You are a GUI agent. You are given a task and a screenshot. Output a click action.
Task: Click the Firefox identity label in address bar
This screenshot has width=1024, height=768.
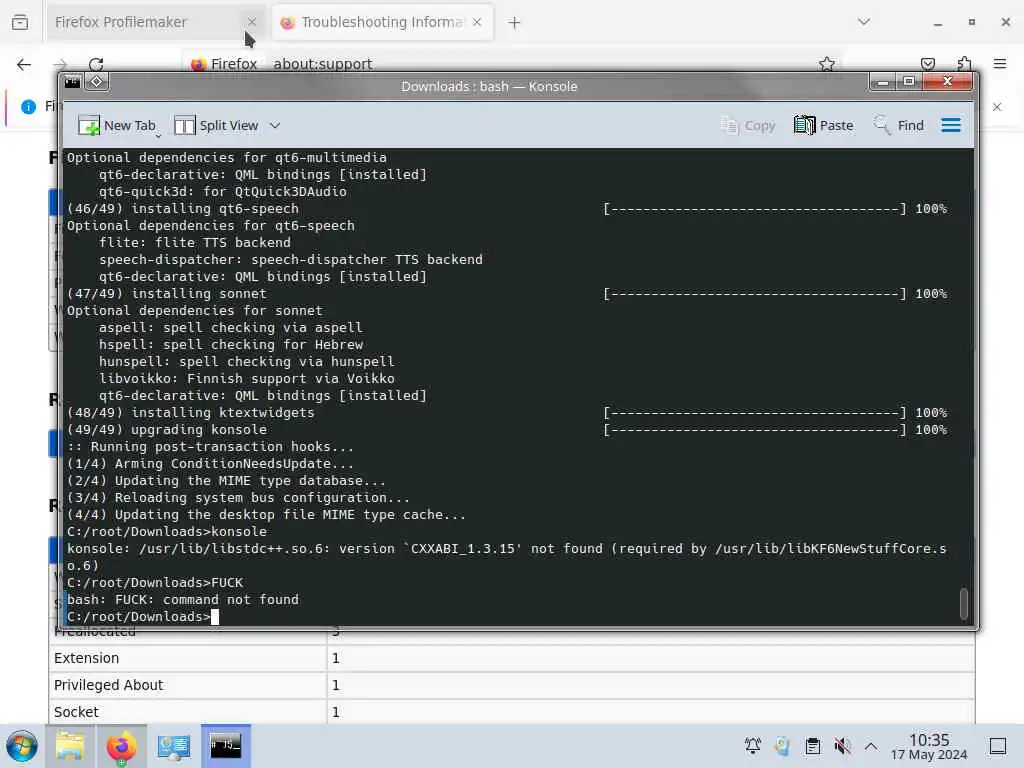[x=225, y=64]
